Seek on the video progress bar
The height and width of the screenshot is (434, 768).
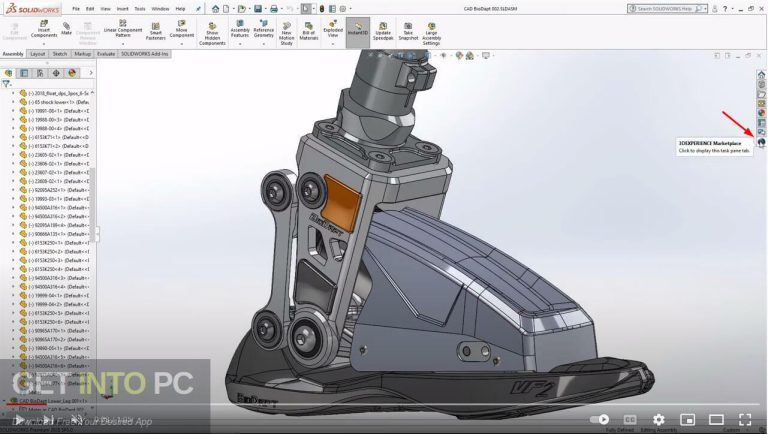[x=384, y=405]
